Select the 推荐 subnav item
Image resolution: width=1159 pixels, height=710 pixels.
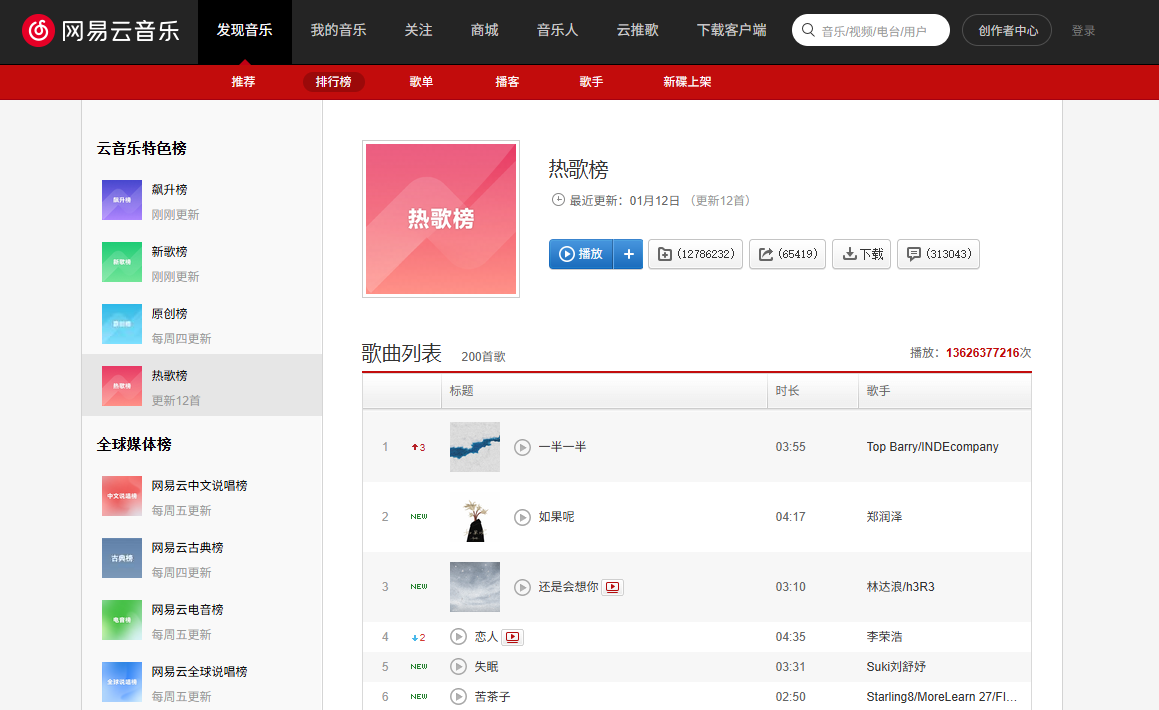click(x=243, y=82)
